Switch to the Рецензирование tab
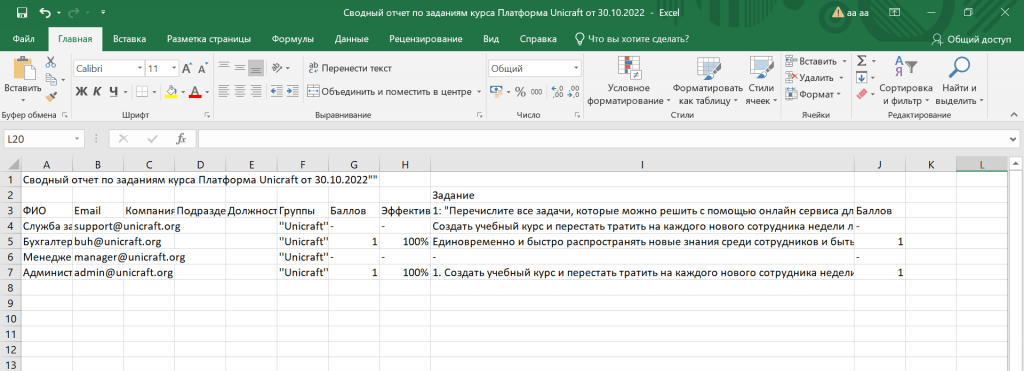 426,39
